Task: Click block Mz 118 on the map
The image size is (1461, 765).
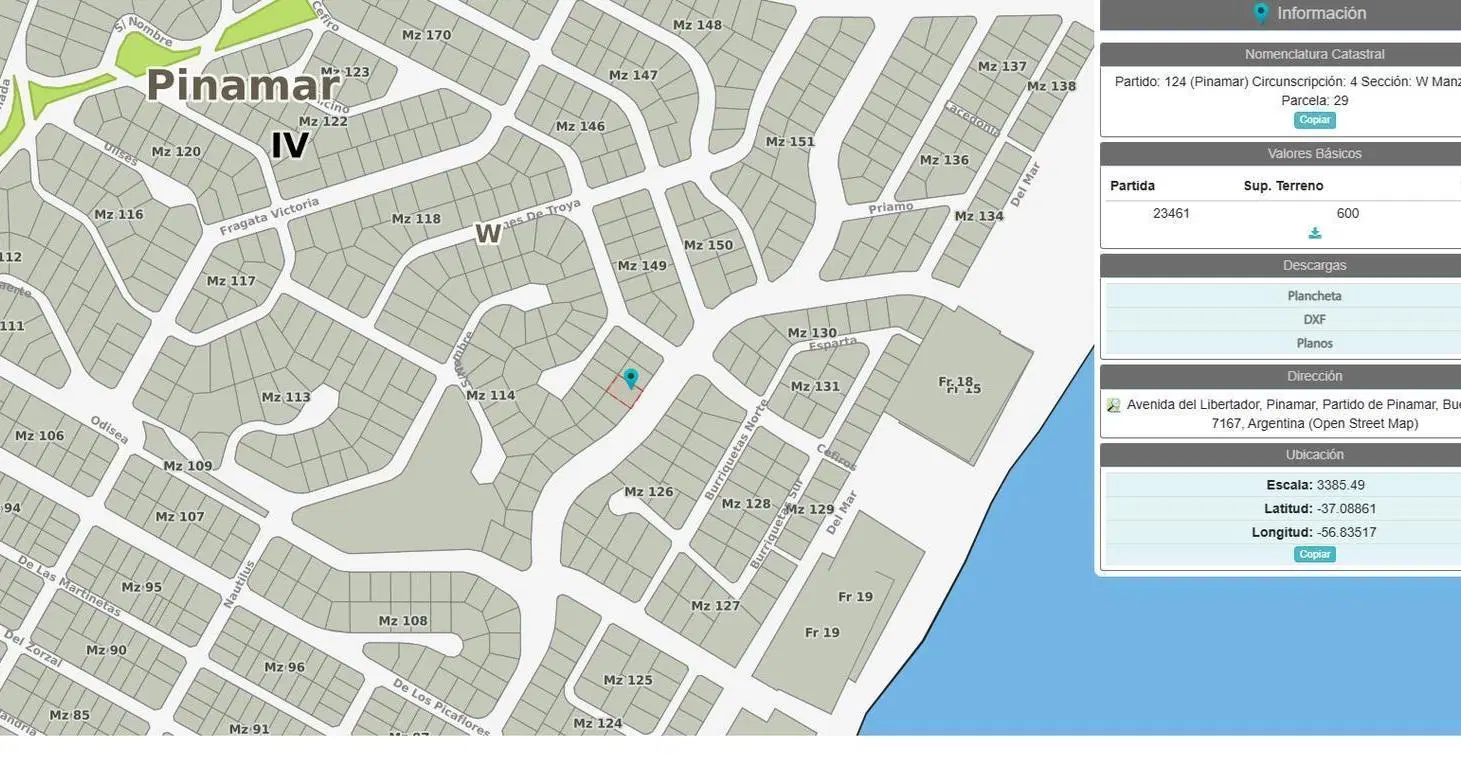Action: coord(416,219)
